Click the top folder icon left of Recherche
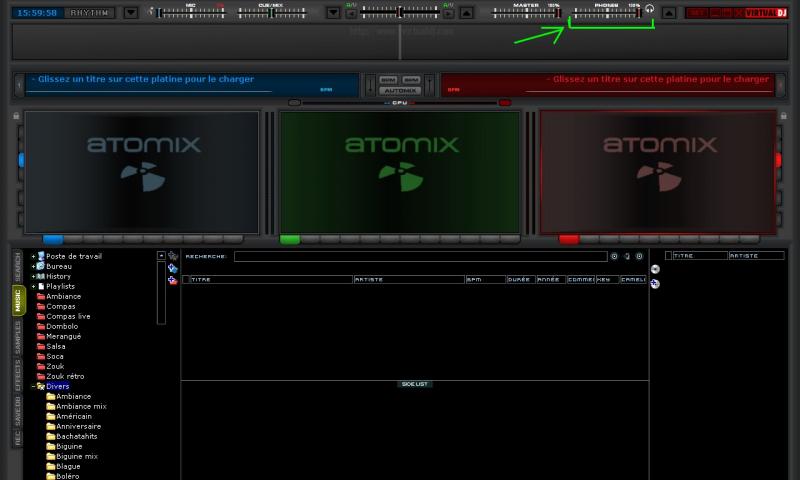The image size is (800, 480). (x=173, y=256)
